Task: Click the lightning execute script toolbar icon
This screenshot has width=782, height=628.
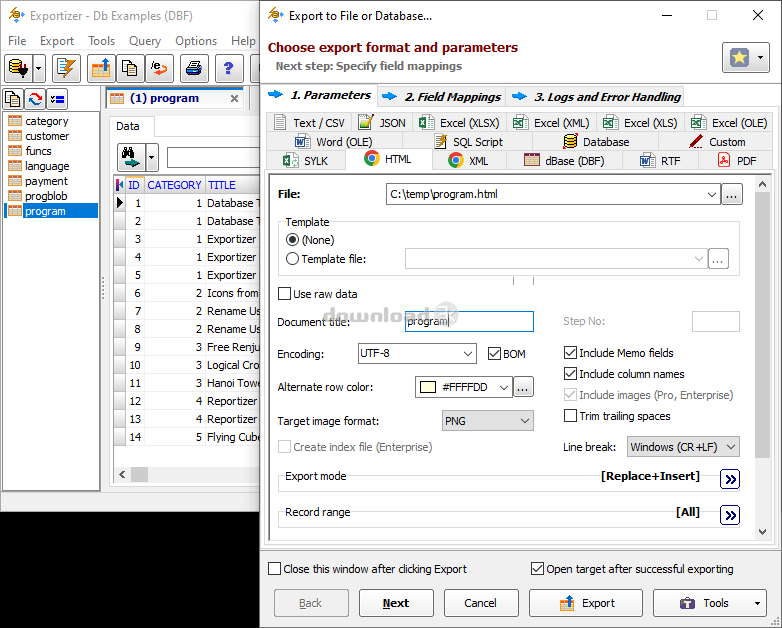Action: pyautogui.click(x=66, y=68)
